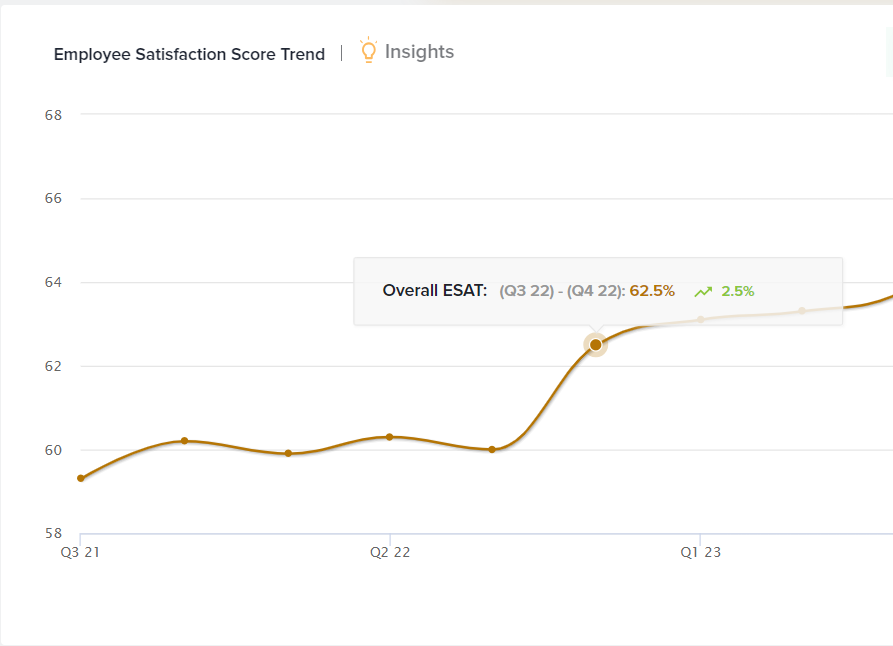Select the data point above Q2 22

click(x=390, y=437)
